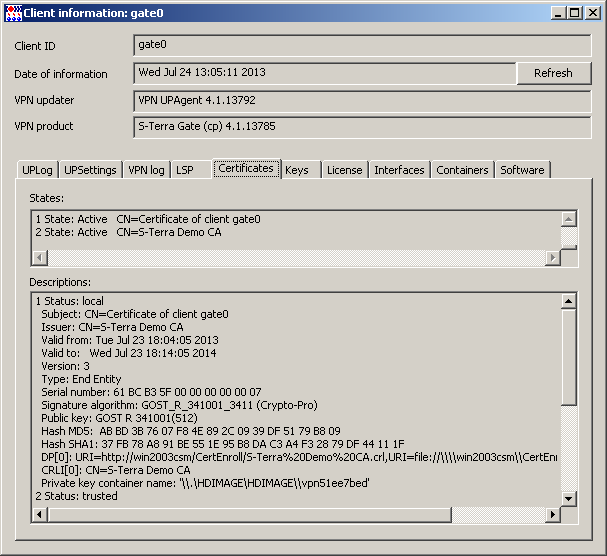Click Descriptions scroll right arrow

point(553,515)
